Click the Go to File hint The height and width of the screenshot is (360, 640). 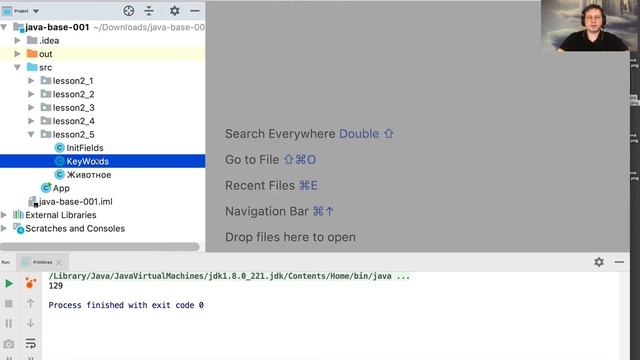click(x=271, y=160)
